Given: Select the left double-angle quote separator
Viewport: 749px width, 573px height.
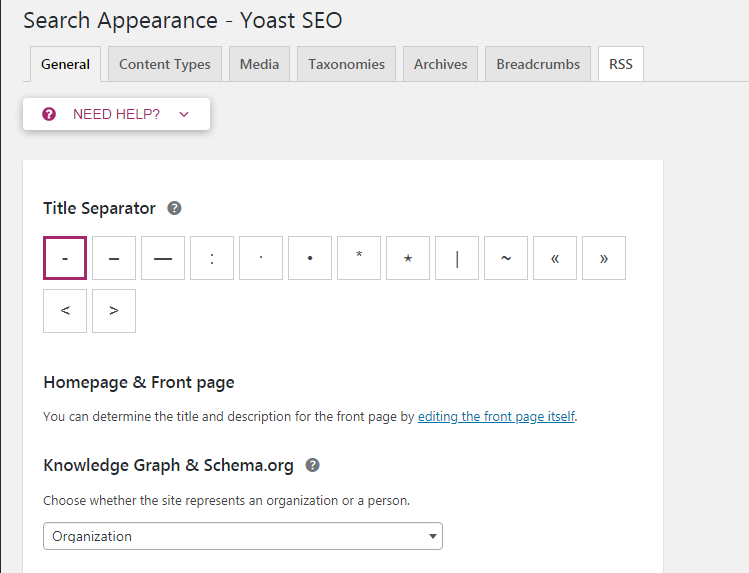Looking at the screenshot, I should [555, 258].
